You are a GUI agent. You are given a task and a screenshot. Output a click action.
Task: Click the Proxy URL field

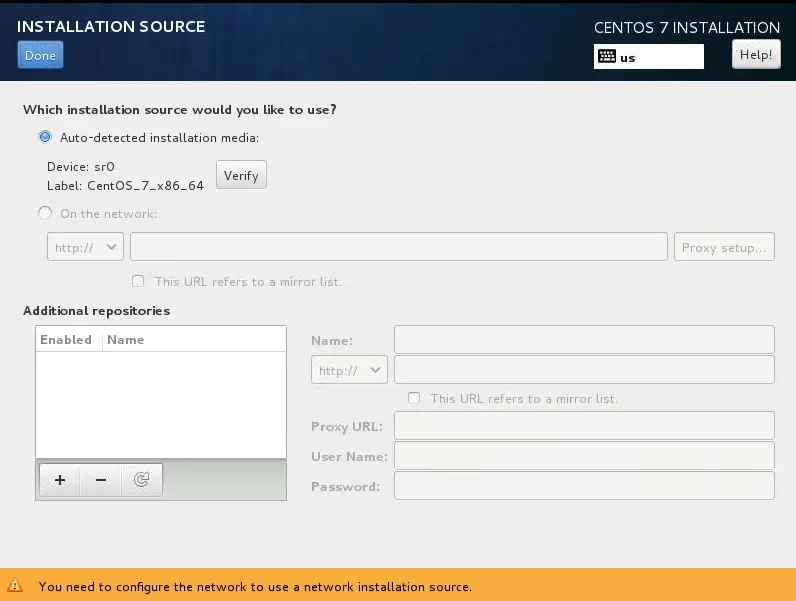tap(584, 425)
